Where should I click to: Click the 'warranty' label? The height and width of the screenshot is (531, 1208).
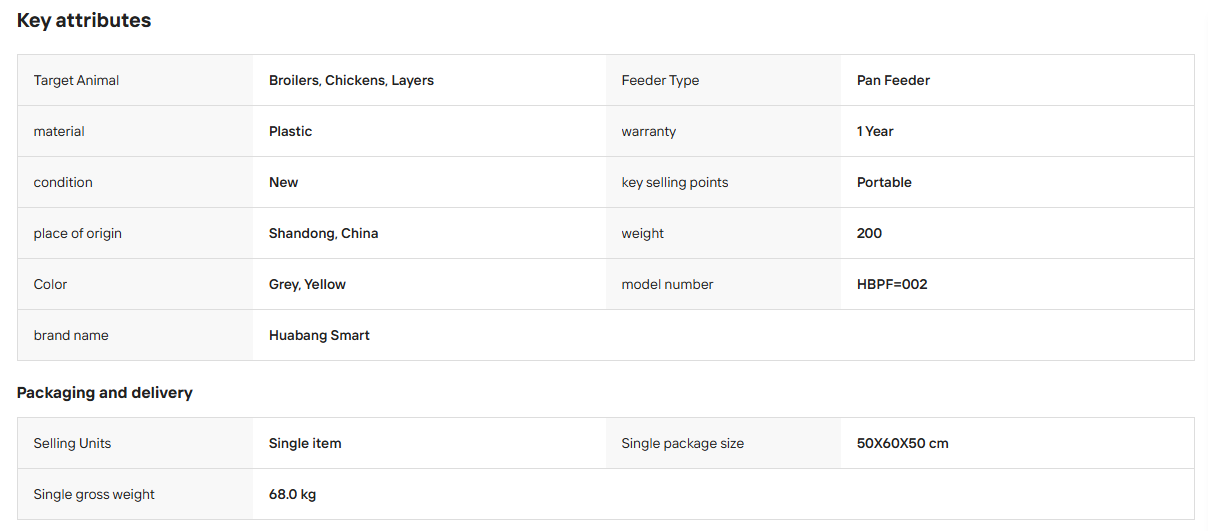pyautogui.click(x=648, y=131)
